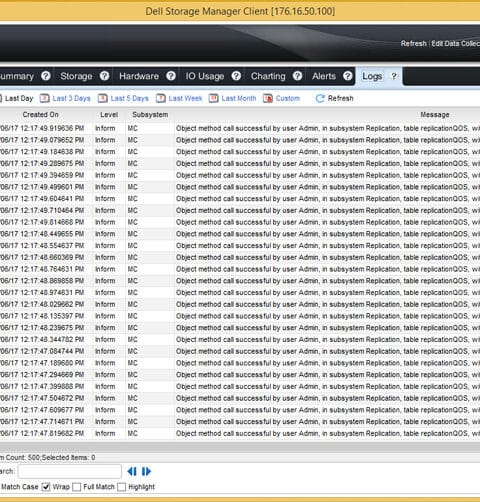480x502 pixels.
Task: Find previous search match arrow
Action: coord(132,471)
